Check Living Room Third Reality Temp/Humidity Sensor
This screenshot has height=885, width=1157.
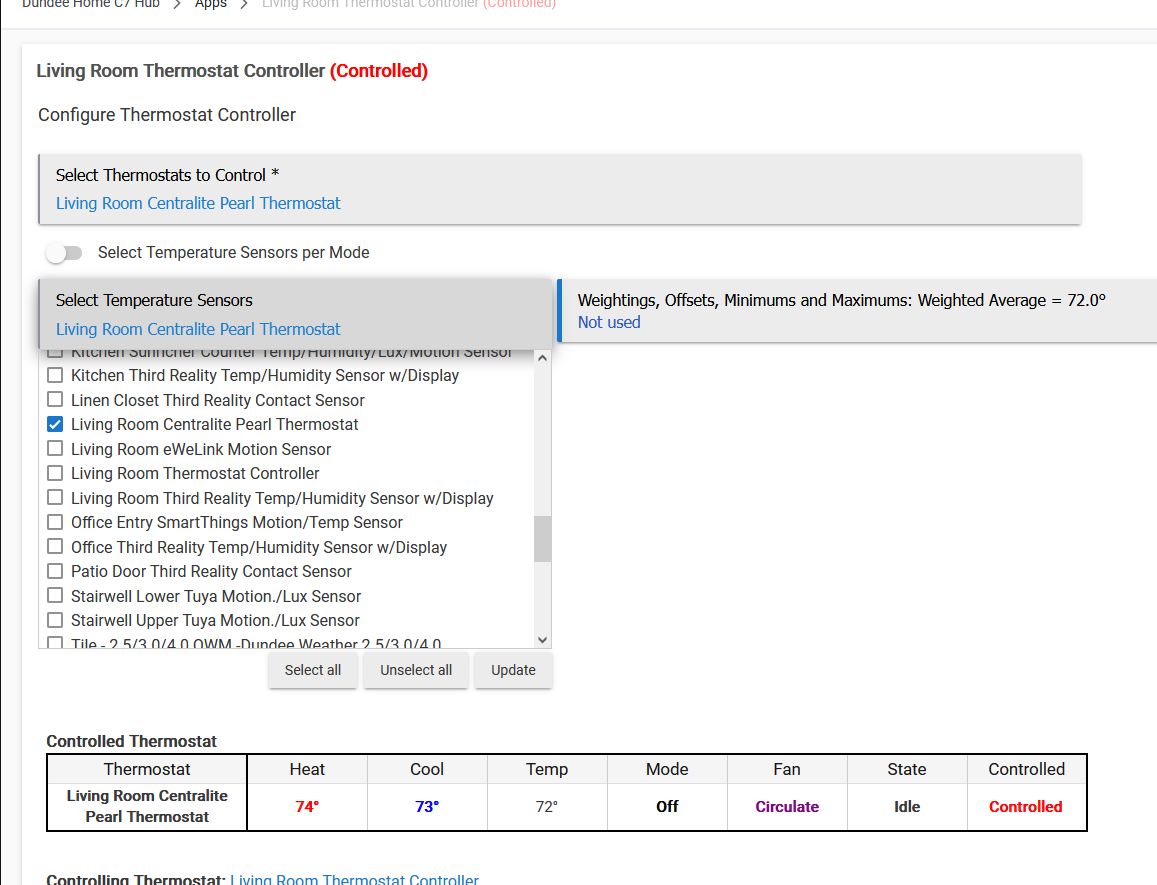click(x=55, y=497)
